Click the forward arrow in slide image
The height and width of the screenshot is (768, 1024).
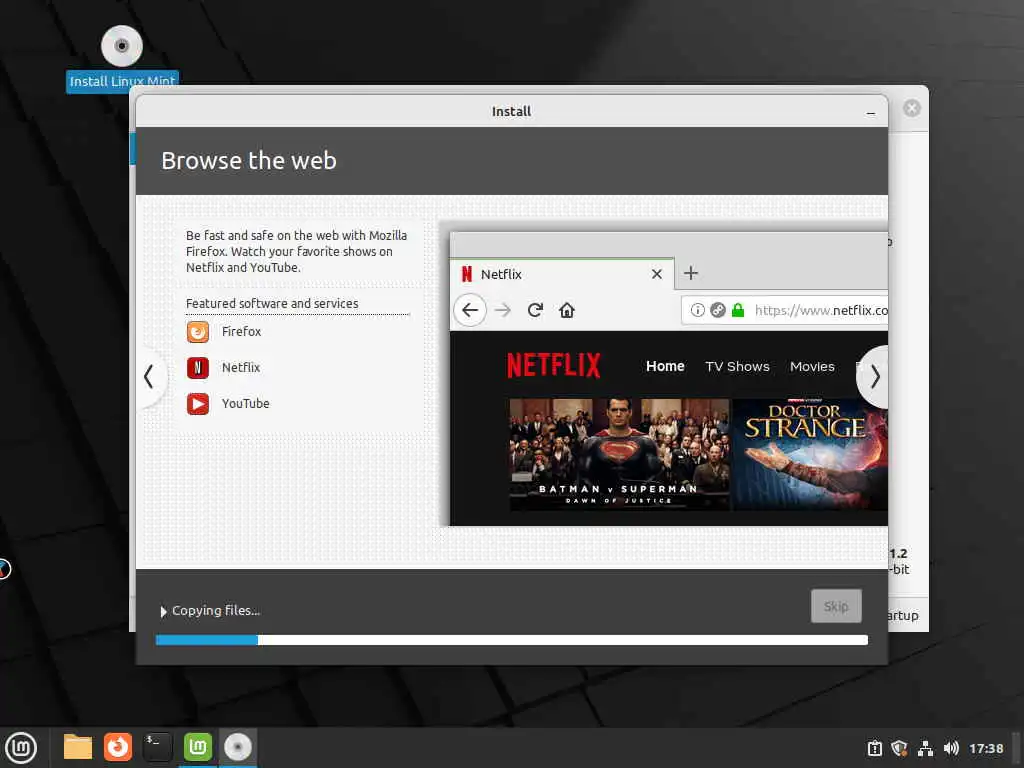click(x=503, y=310)
